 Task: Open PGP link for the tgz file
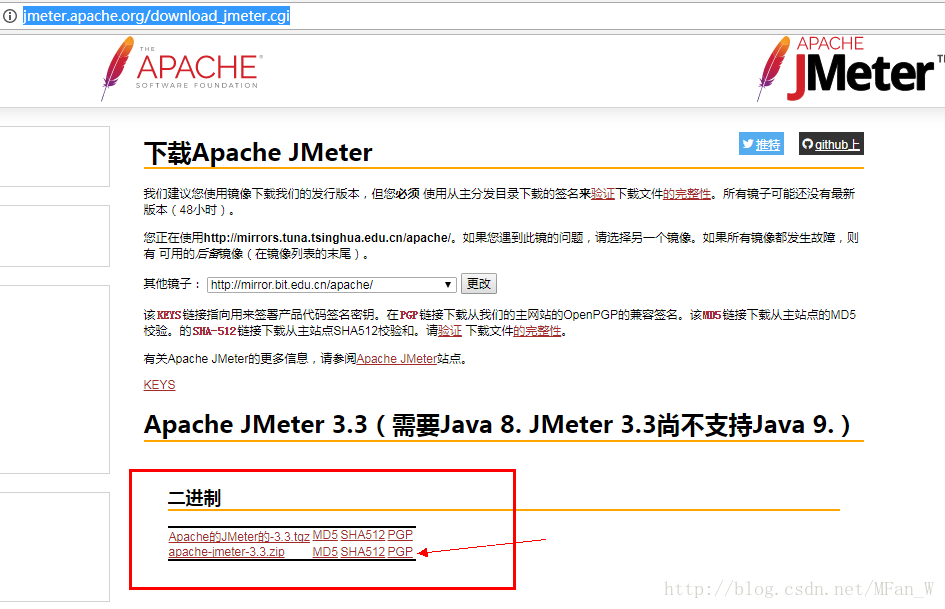pos(400,535)
